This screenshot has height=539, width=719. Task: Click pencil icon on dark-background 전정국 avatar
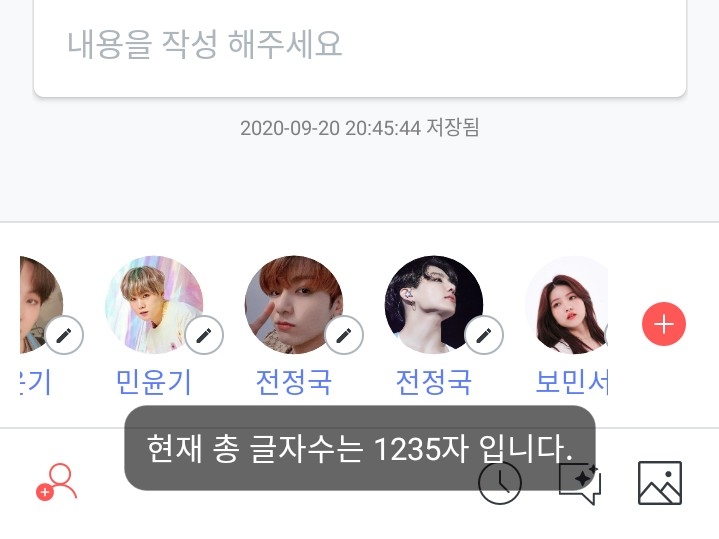tap(484, 335)
